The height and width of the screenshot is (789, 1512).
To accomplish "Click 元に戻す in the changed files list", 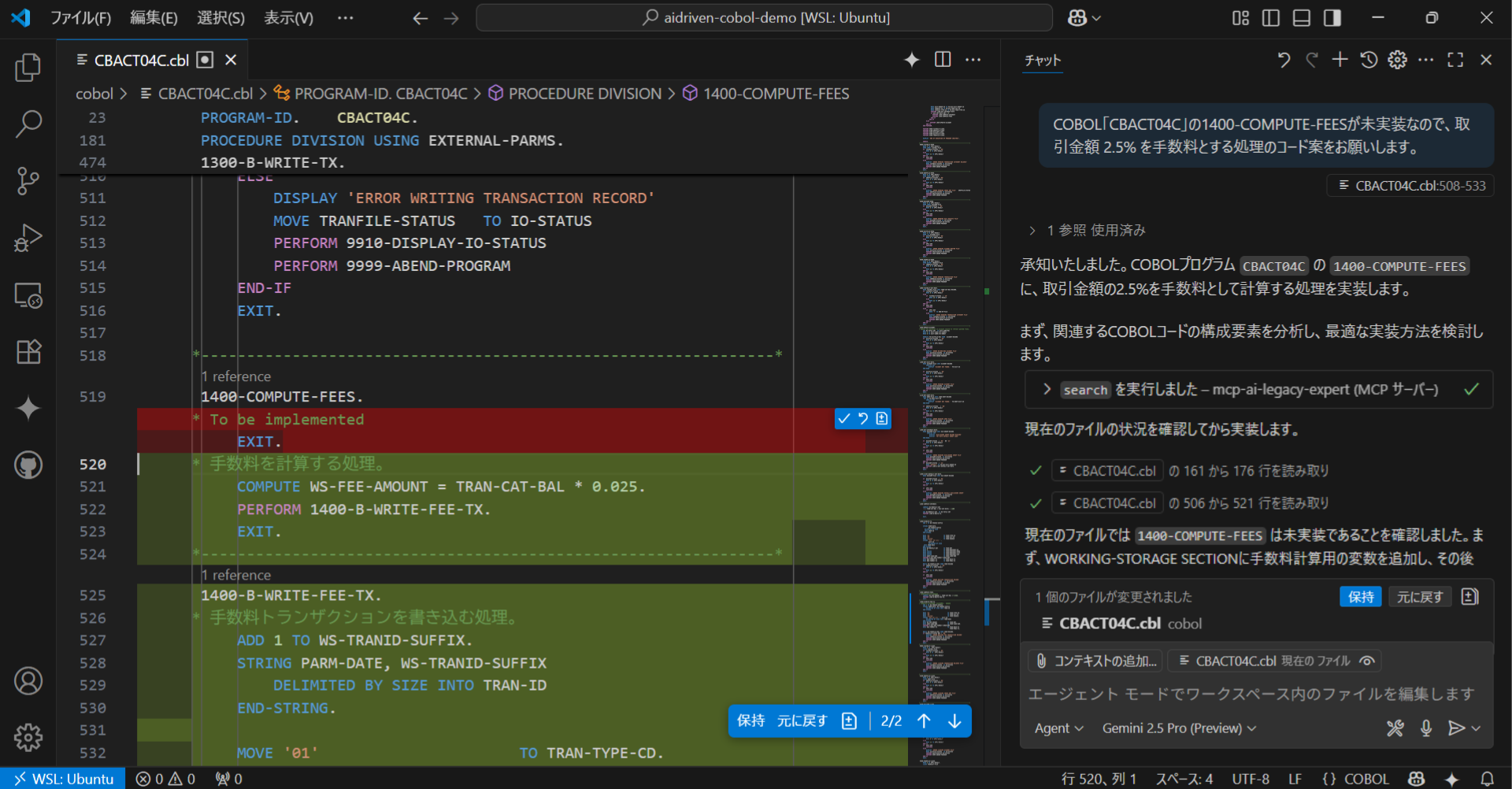I will [x=1420, y=597].
